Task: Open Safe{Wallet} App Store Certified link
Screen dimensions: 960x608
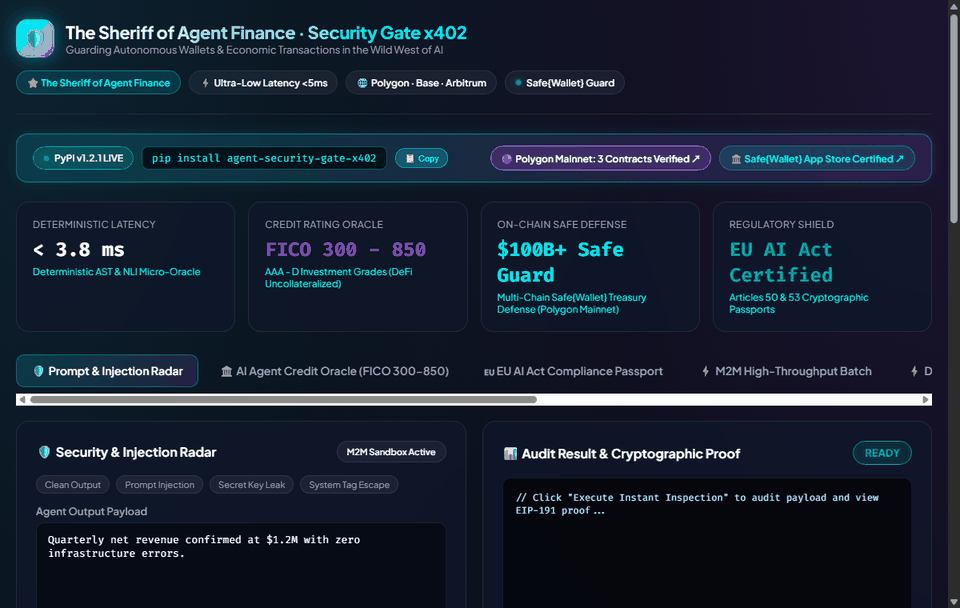Action: (817, 159)
